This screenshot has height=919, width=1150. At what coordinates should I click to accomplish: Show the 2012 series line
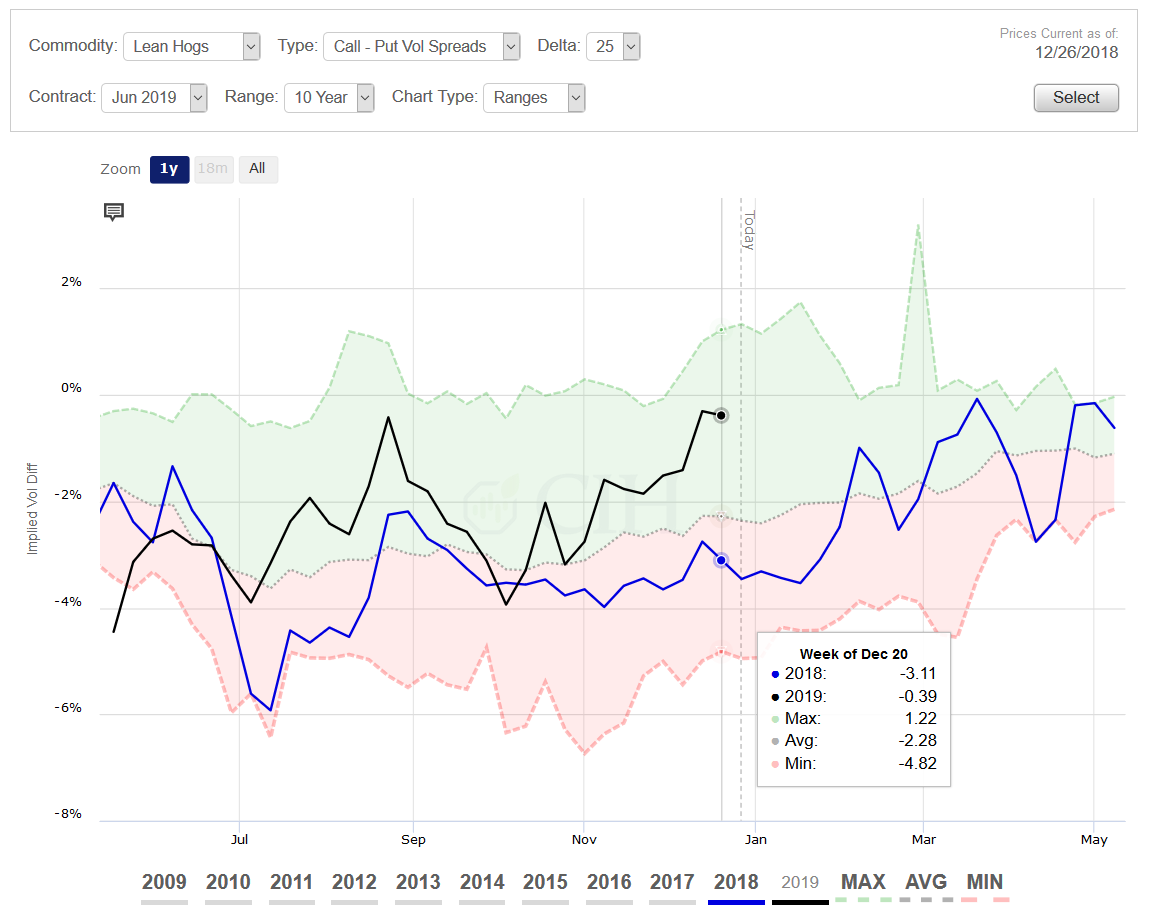click(x=354, y=883)
